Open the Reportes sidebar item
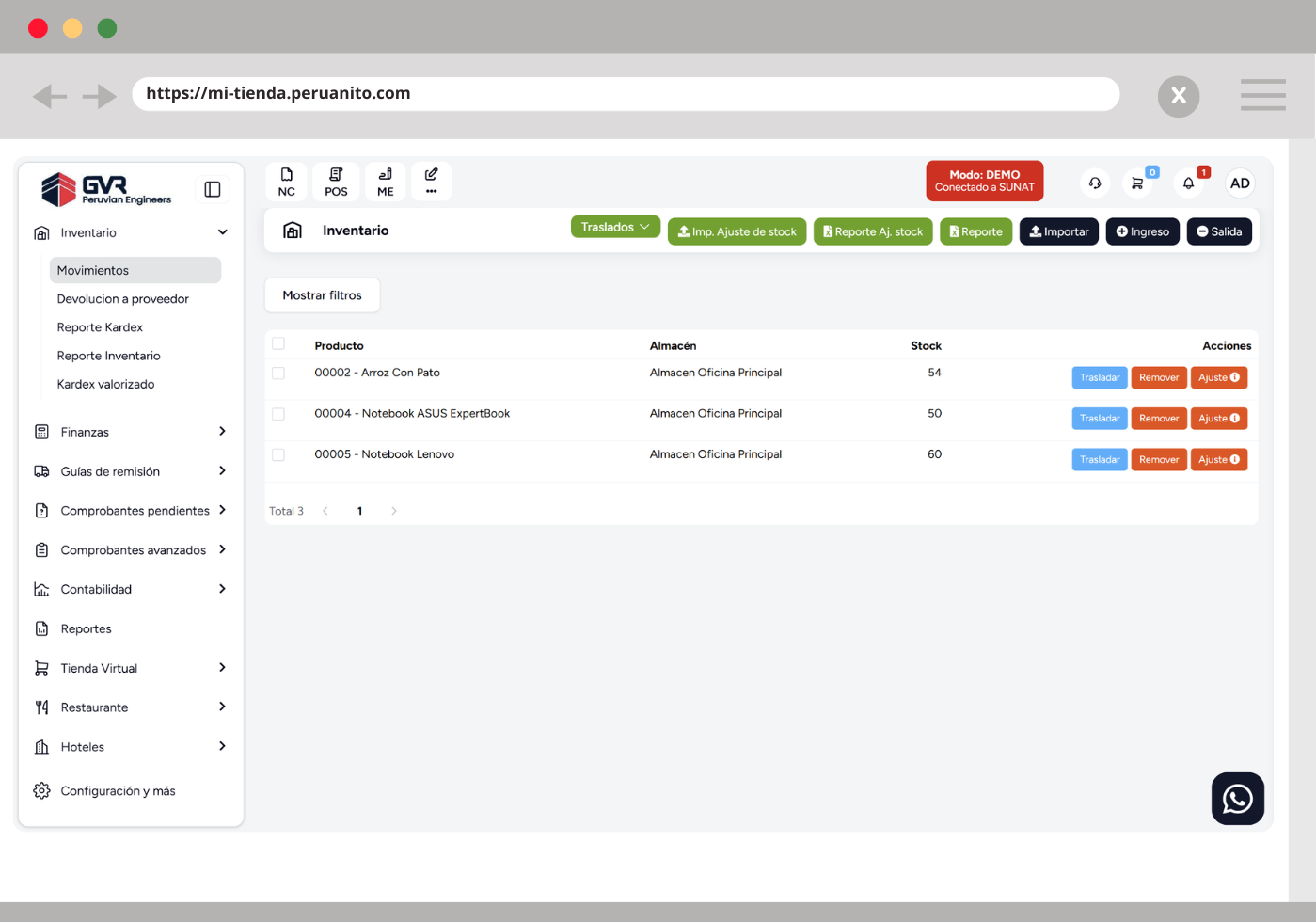 point(86,628)
